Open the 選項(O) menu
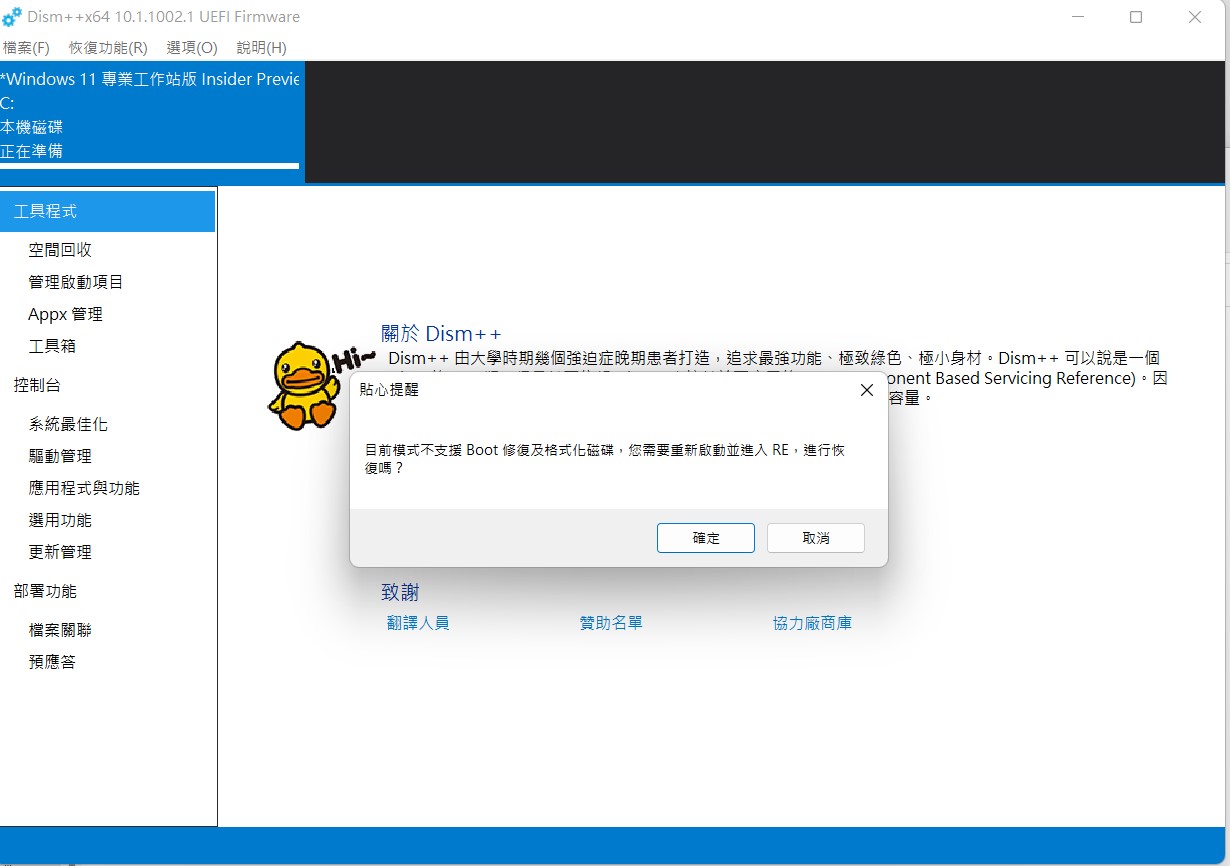1230x866 pixels. [192, 47]
